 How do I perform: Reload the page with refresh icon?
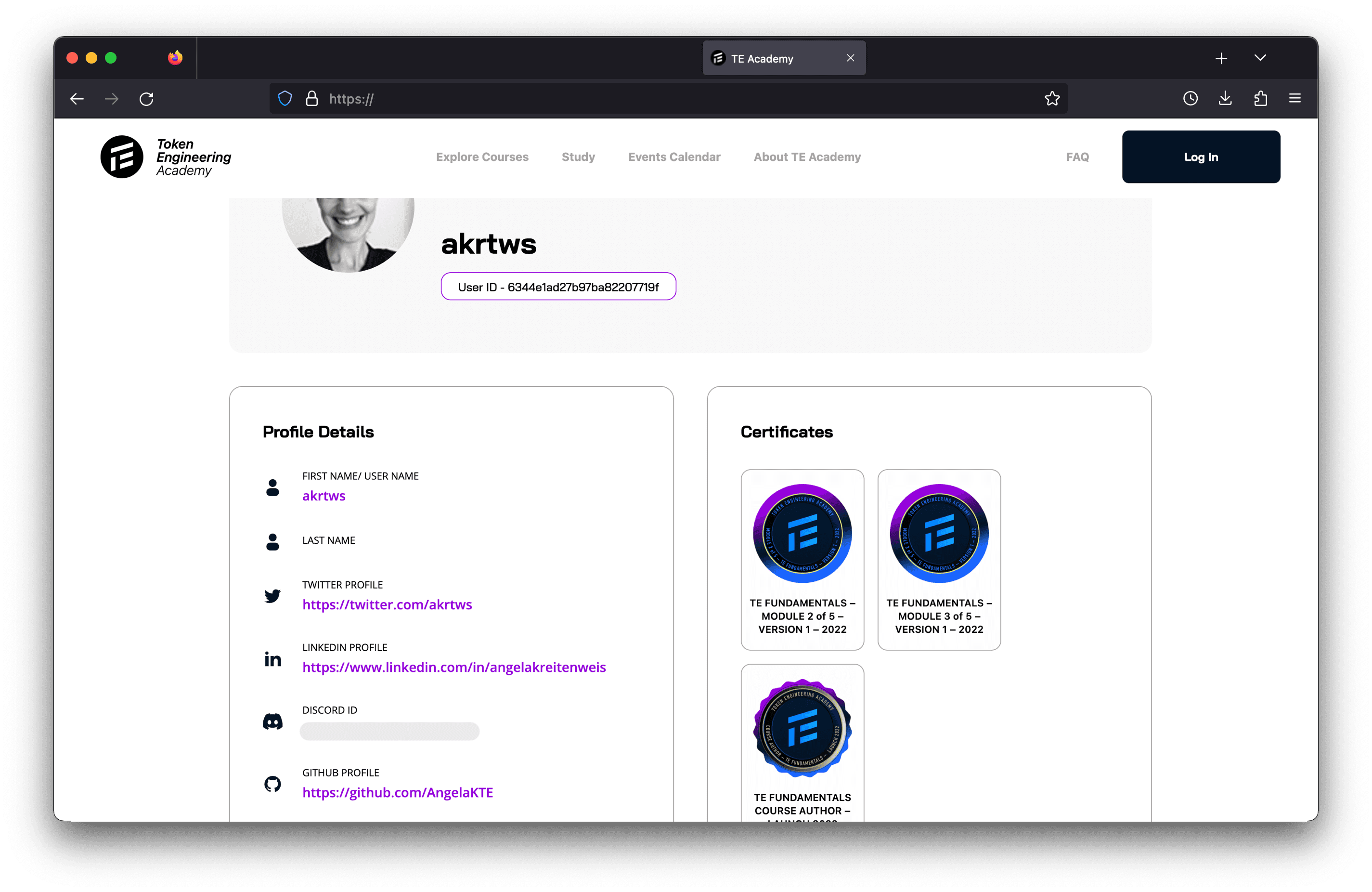click(x=146, y=99)
